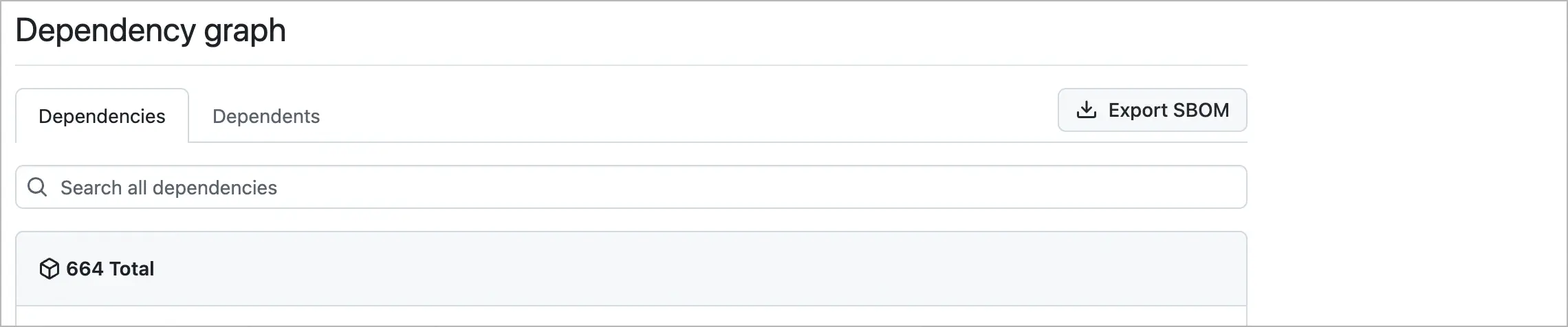Click the download icon in Export SBOM
1568x327 pixels.
[x=1086, y=110]
